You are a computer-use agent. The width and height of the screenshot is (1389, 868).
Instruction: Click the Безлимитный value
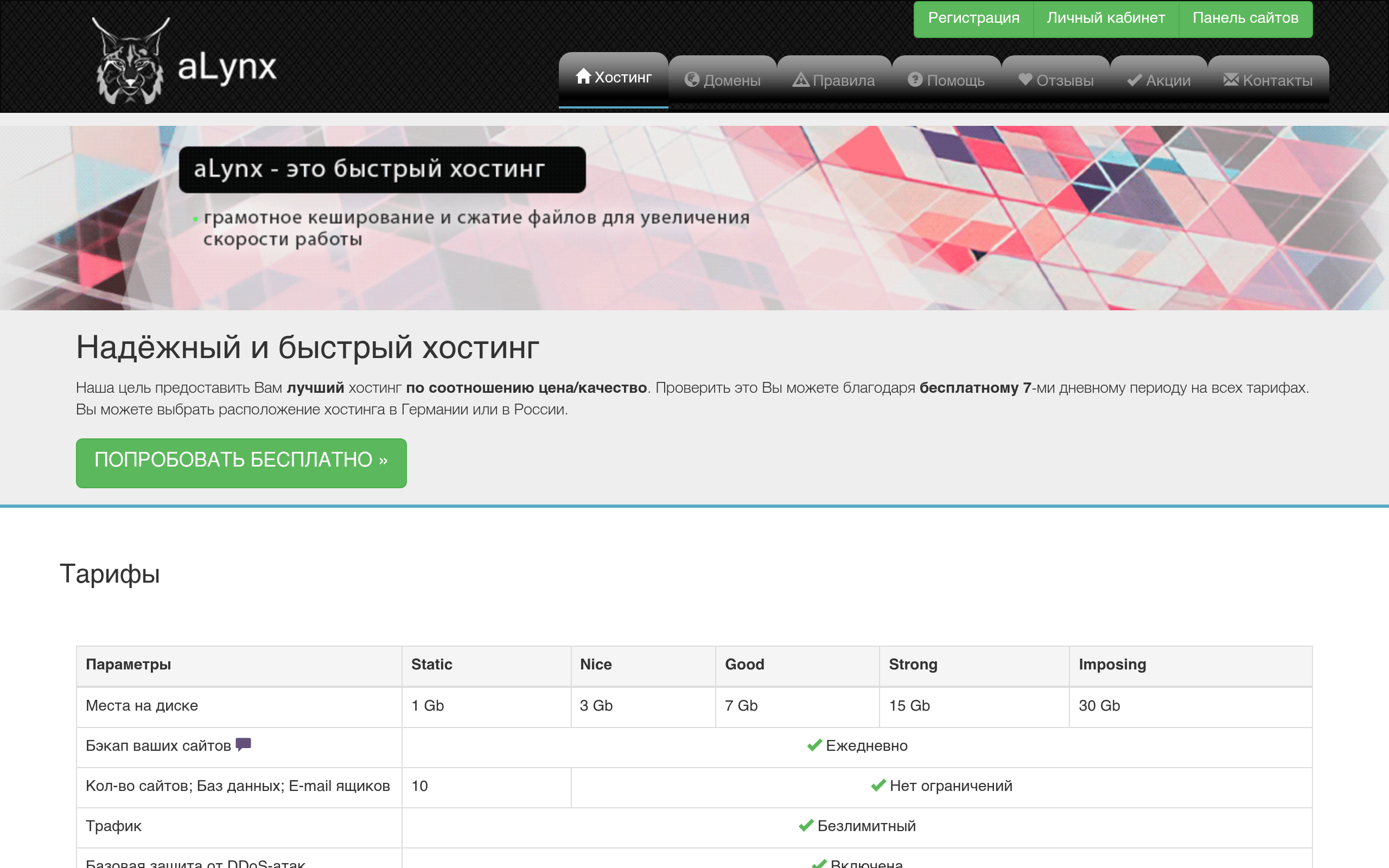point(866,826)
